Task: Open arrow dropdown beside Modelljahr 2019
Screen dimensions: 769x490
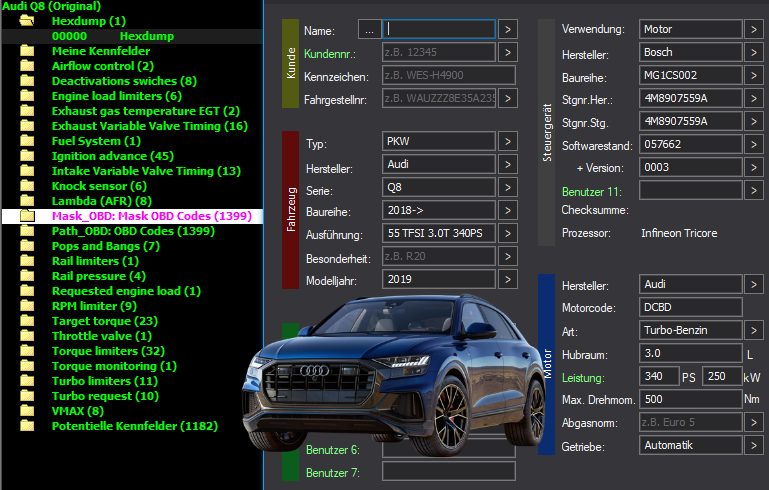Action: [508, 280]
